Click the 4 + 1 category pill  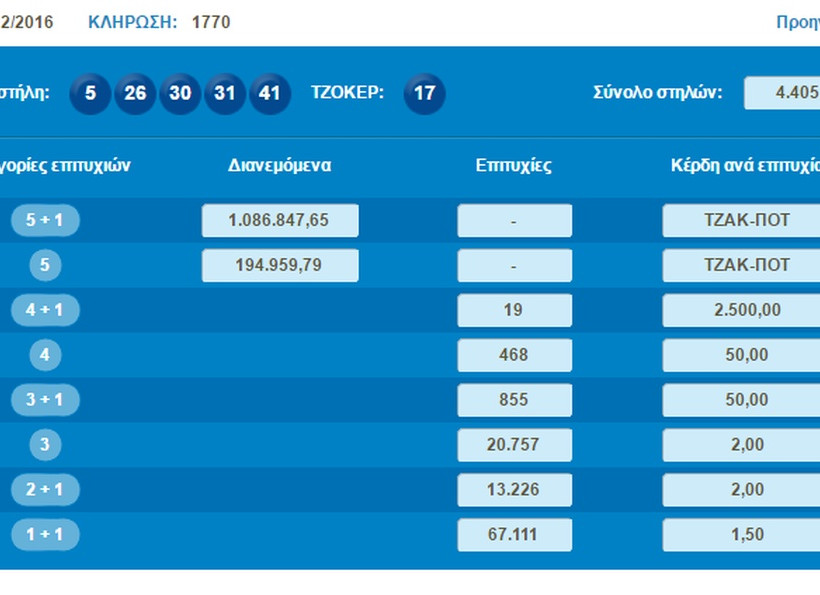coord(44,310)
